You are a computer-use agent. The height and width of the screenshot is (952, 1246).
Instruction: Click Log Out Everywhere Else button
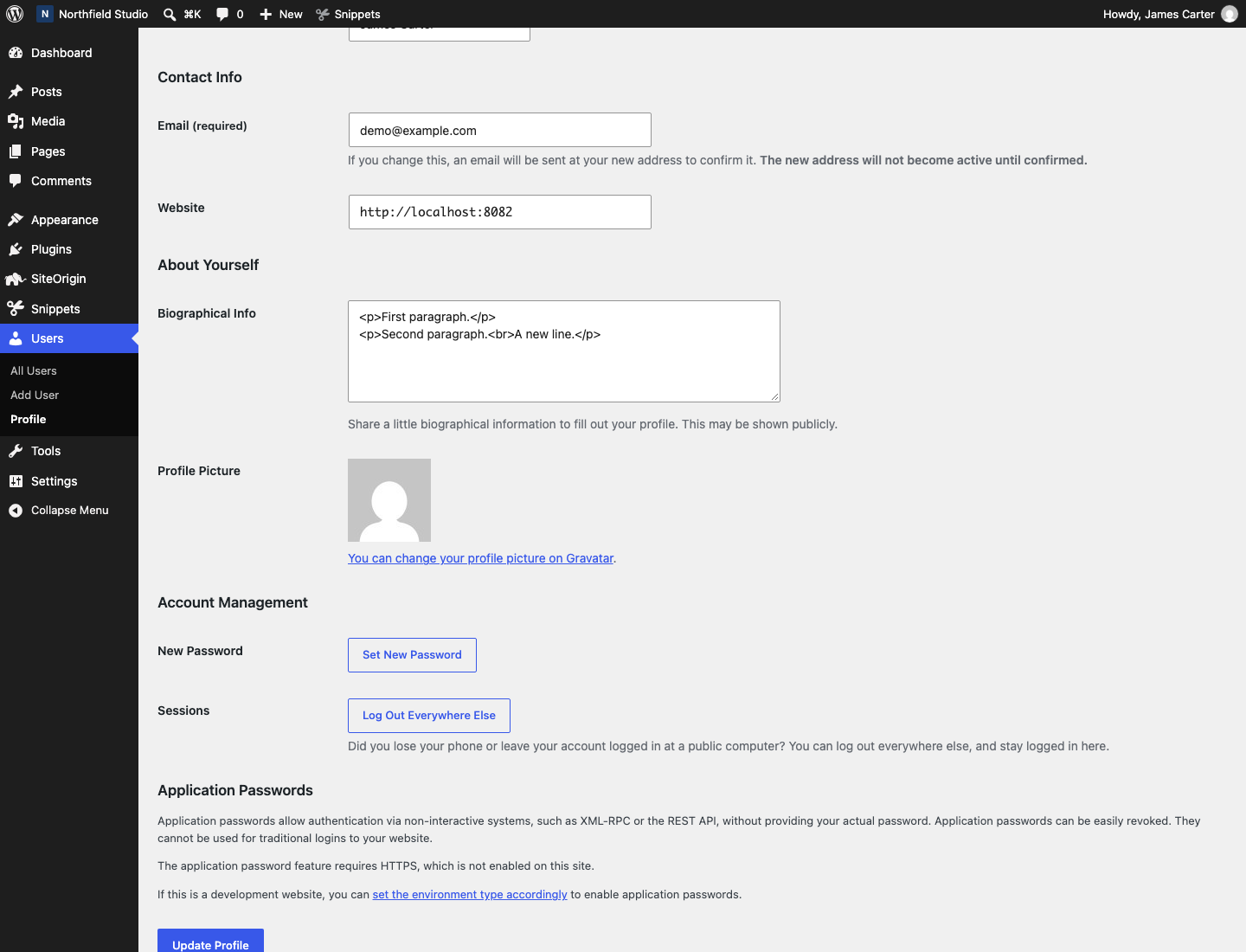429,716
